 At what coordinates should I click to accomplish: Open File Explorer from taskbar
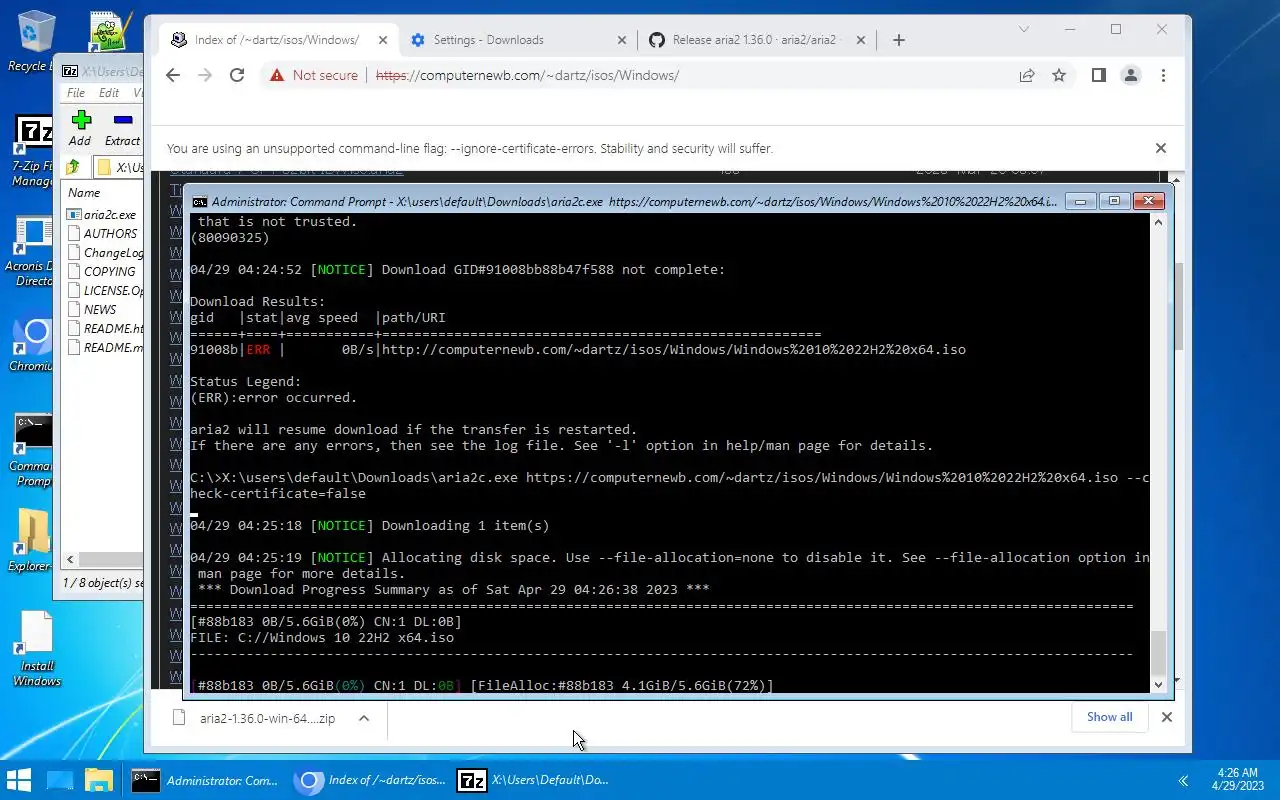pos(99,780)
